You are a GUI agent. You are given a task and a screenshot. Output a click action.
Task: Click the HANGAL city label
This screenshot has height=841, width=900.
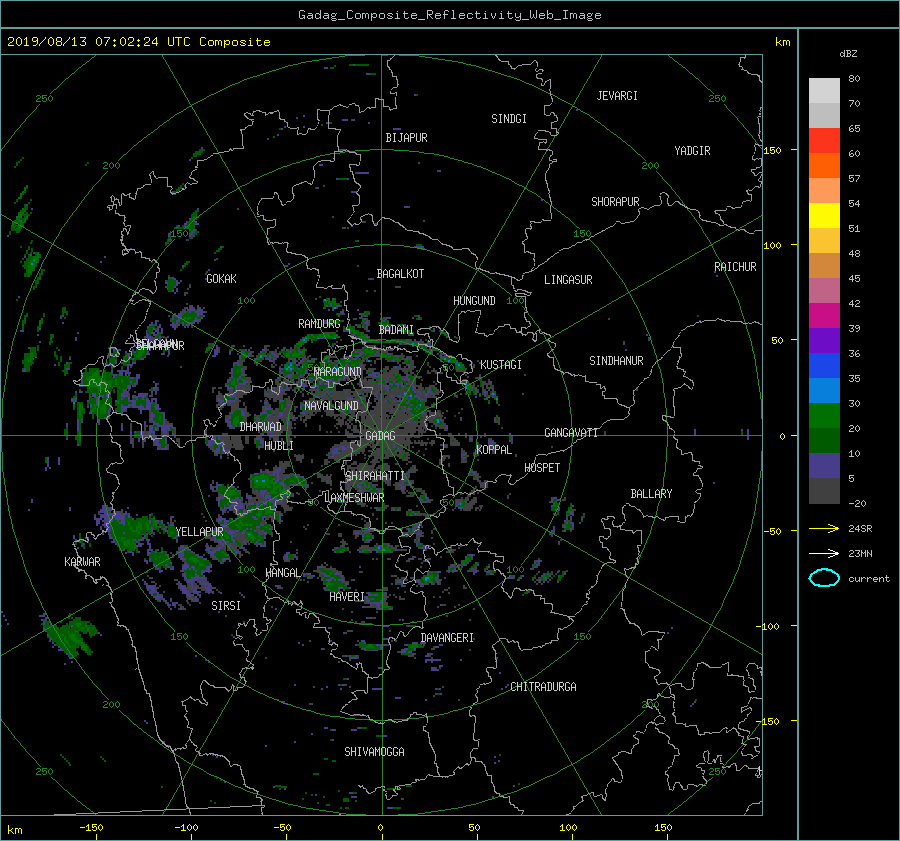[283, 573]
